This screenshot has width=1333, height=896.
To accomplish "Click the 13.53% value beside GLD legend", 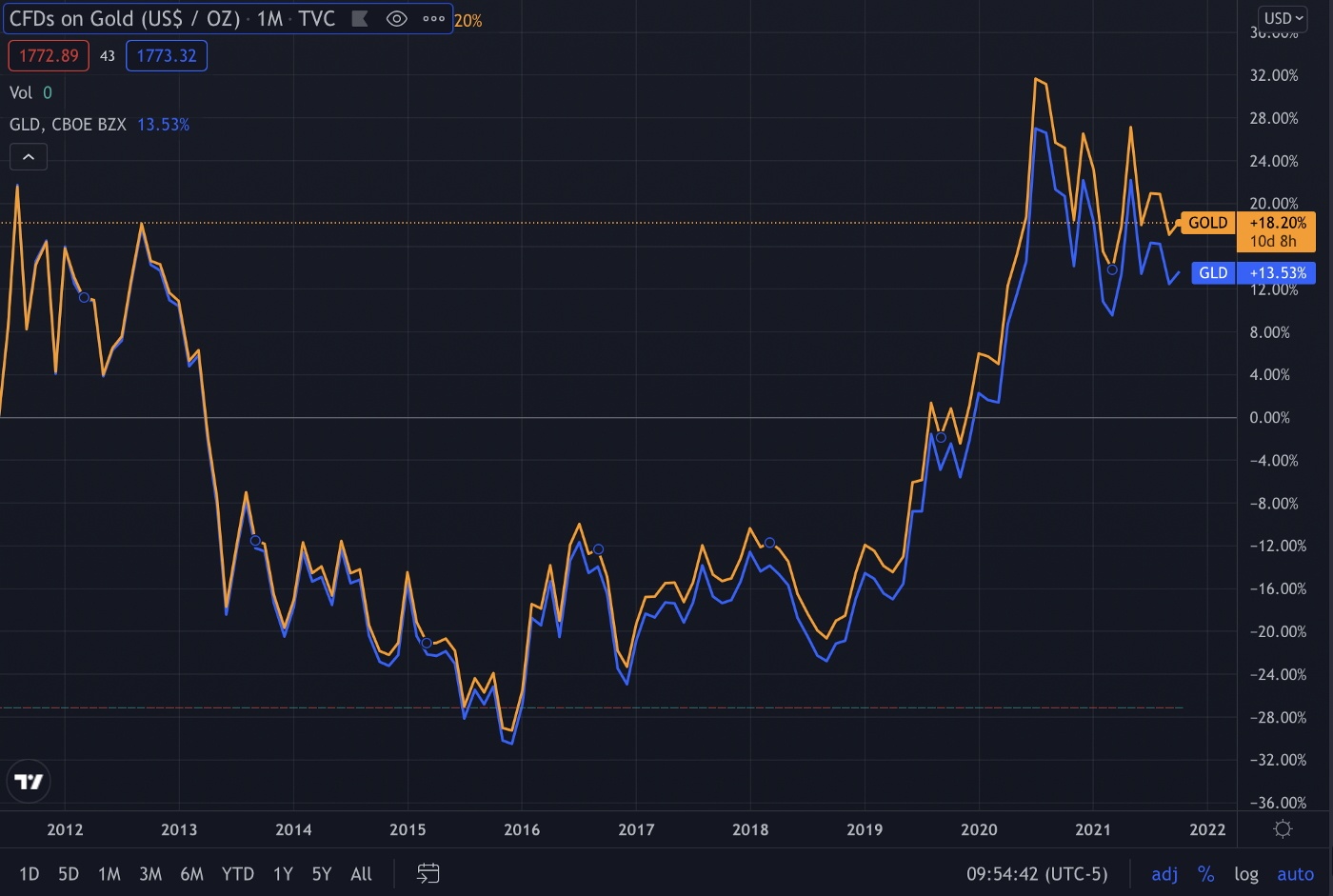I will point(163,125).
